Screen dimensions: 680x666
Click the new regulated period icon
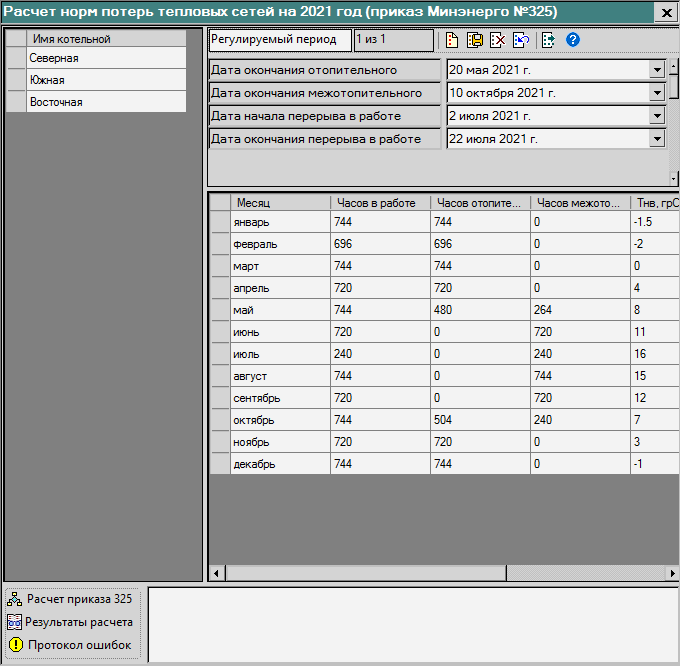point(453,41)
